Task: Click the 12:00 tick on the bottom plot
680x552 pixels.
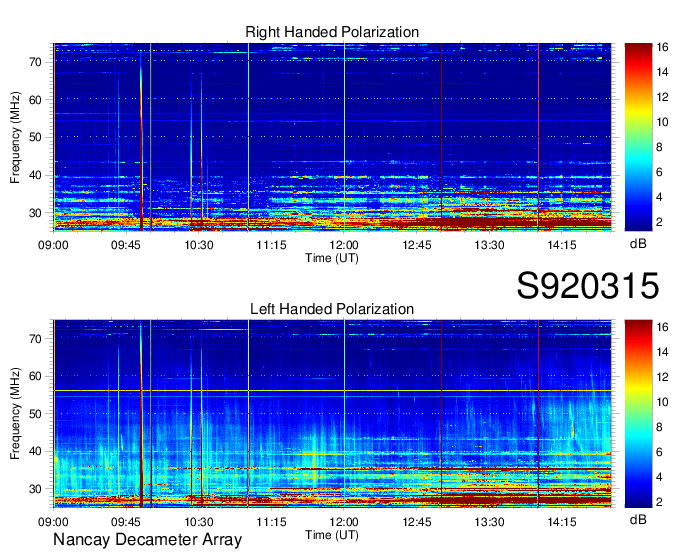Action: tap(344, 522)
